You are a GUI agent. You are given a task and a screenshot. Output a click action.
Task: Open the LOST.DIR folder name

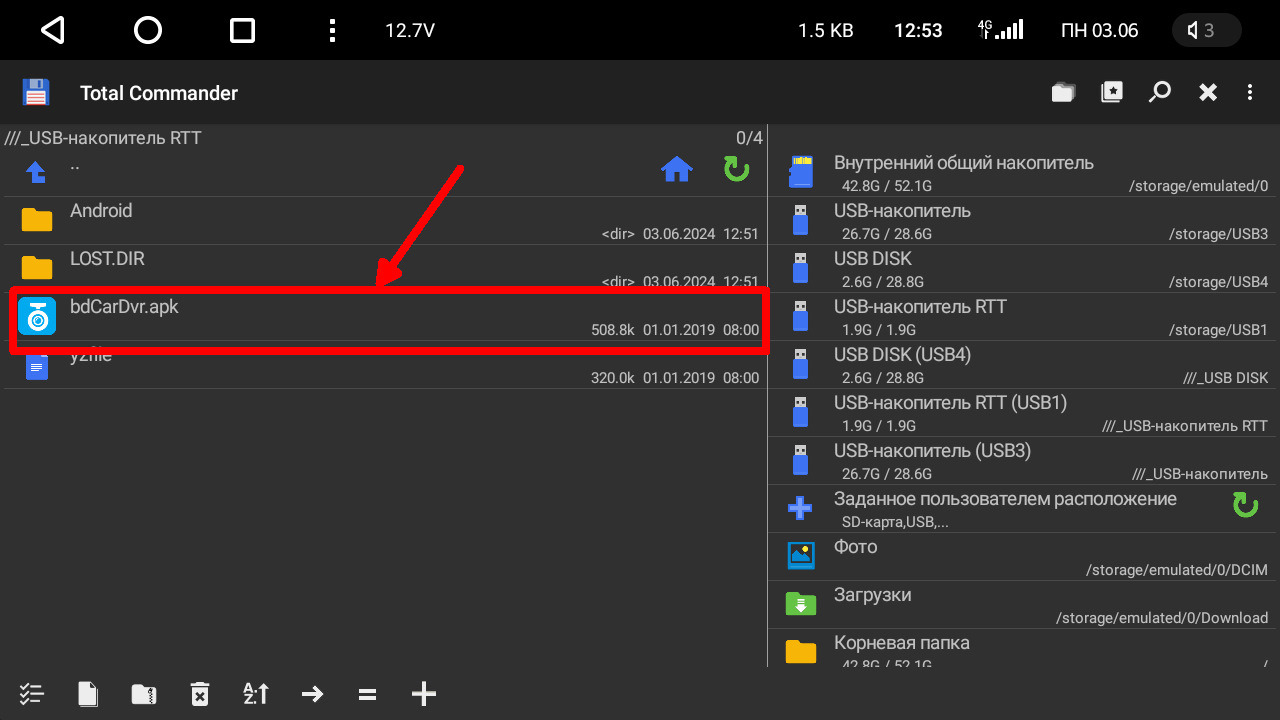point(107,259)
